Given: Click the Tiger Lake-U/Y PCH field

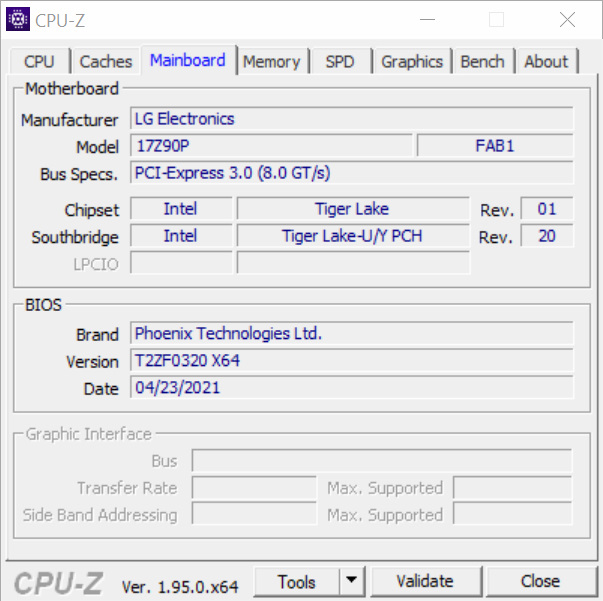Looking at the screenshot, I should tap(353, 236).
